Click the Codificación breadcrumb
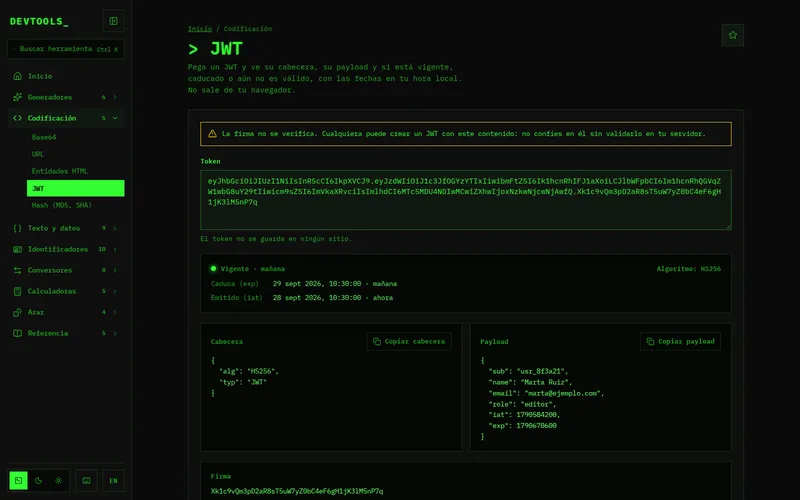This screenshot has width=800, height=500. [247, 29]
